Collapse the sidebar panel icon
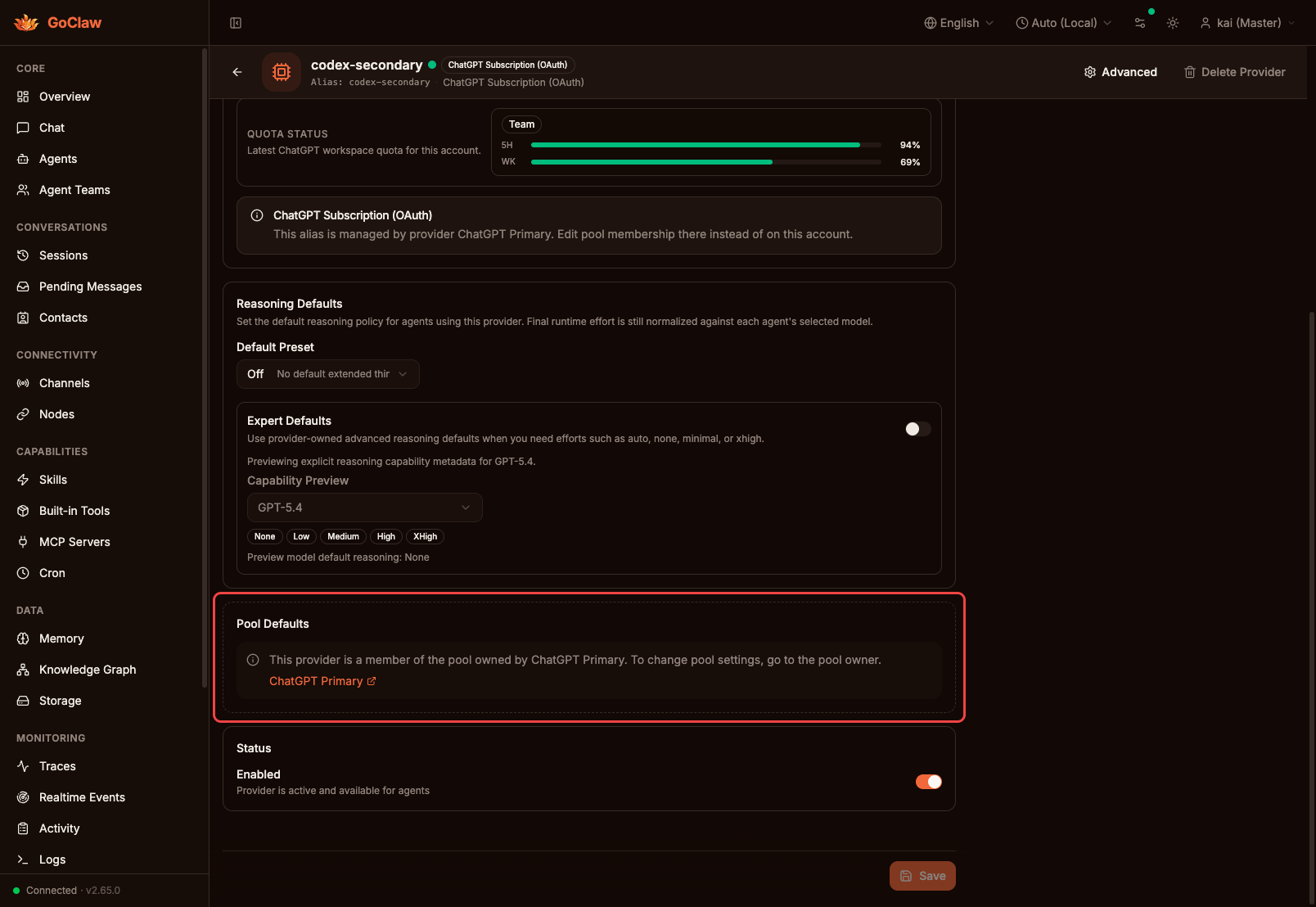The width and height of the screenshot is (1316, 907). (x=236, y=23)
